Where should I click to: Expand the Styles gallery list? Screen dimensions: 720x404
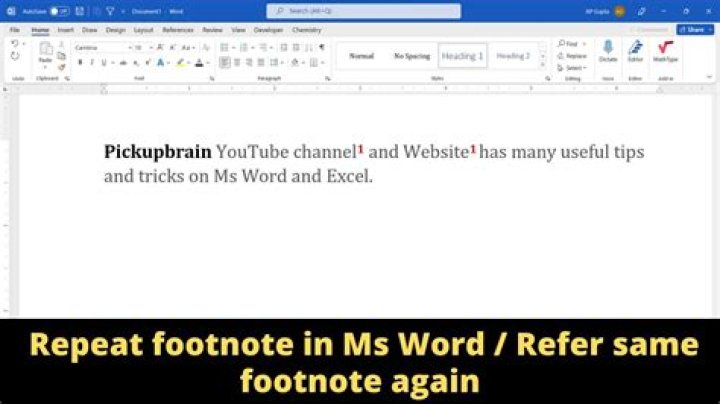544,68
